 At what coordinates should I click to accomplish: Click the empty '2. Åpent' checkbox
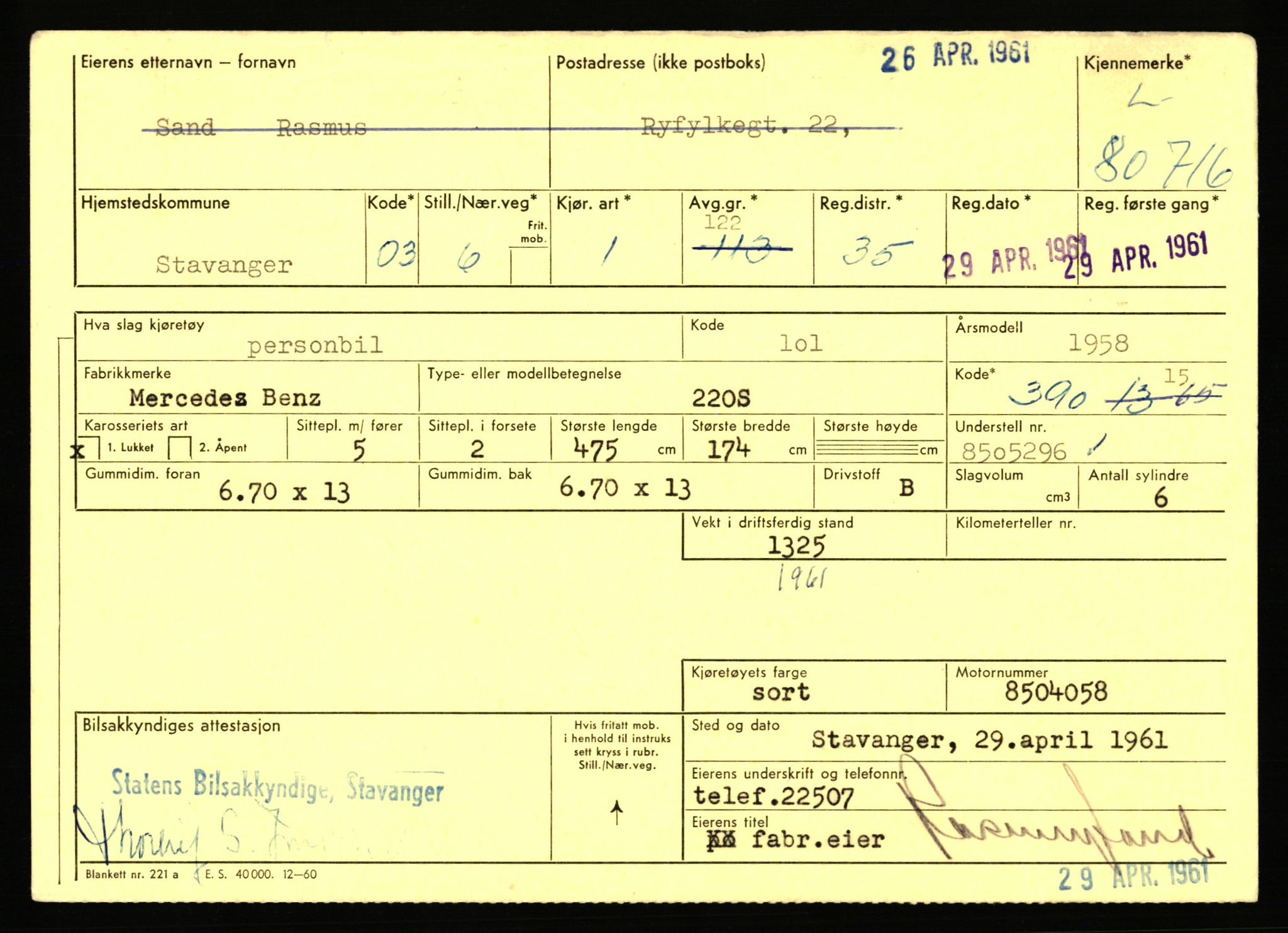click(180, 448)
